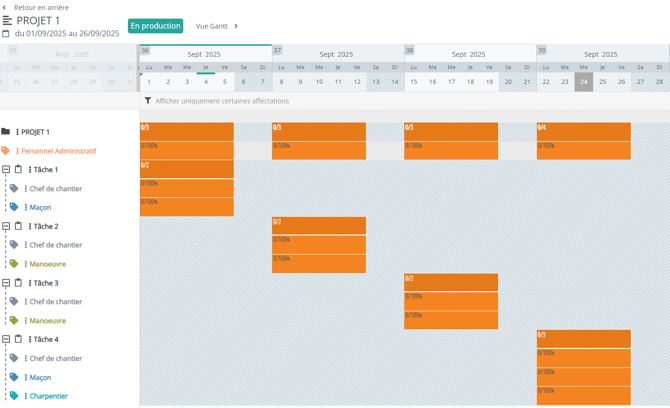Click the filter funnel icon

pos(148,101)
